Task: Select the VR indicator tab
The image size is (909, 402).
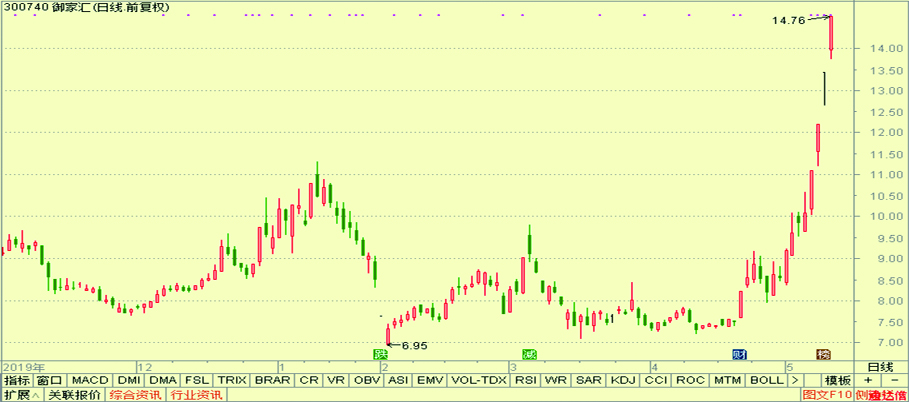Action: pos(336,381)
